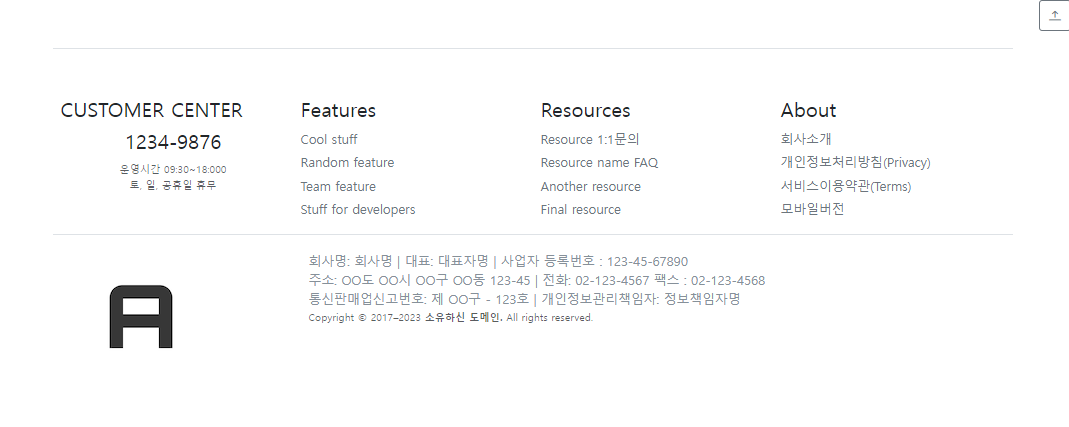1069x427 pixels.
Task: Visit the Final resource link
Action: click(580, 210)
